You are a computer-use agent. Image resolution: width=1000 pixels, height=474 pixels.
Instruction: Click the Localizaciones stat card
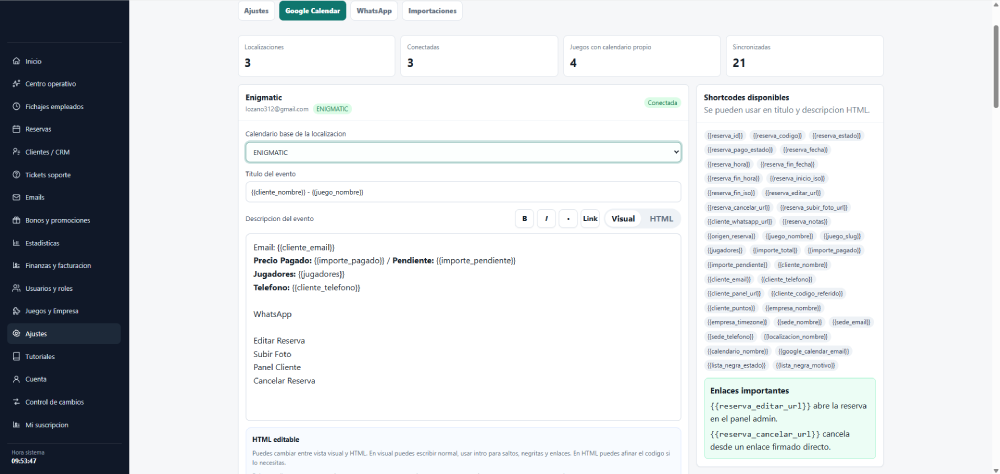[x=317, y=56]
